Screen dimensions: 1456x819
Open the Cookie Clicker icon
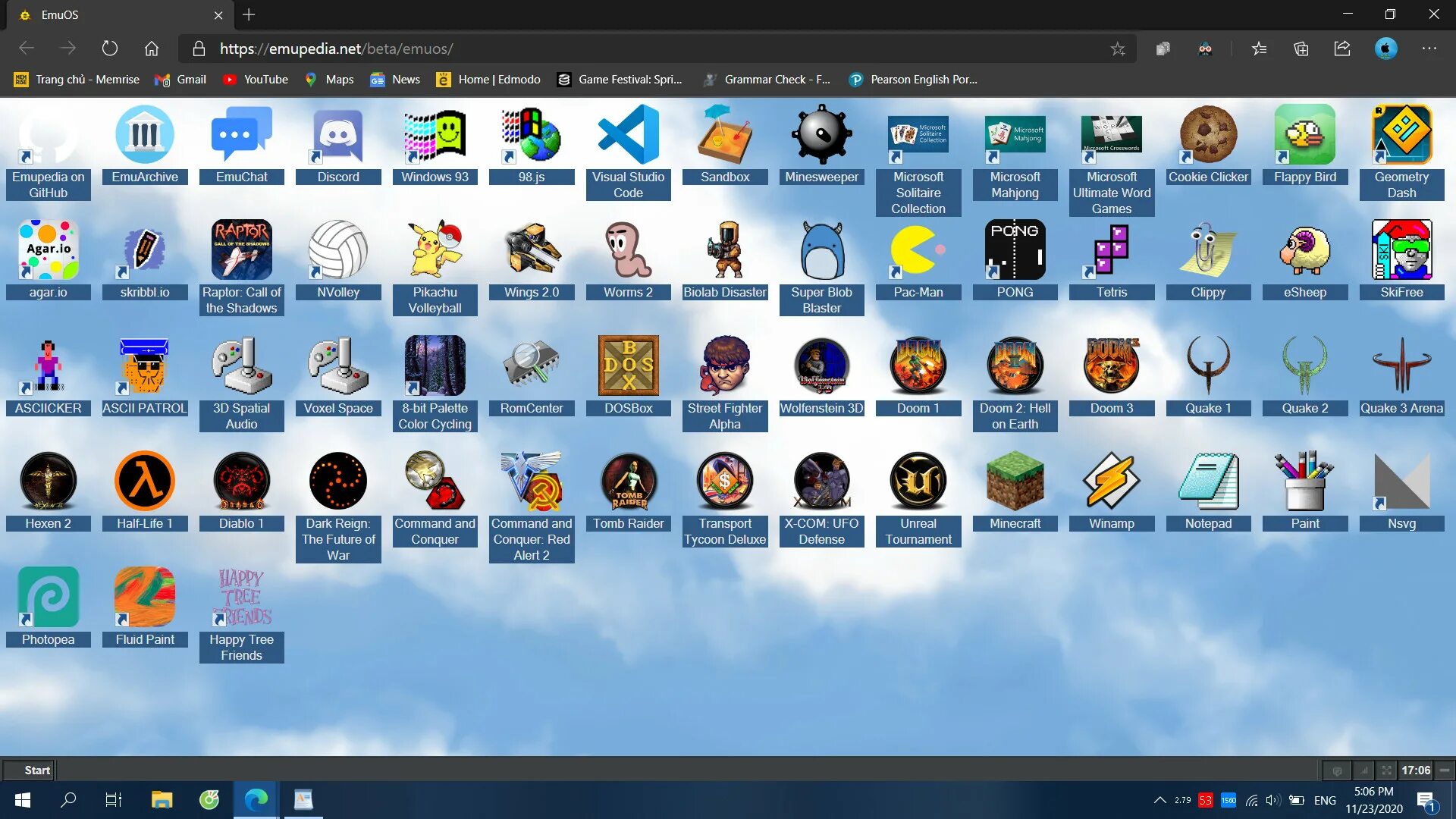1208,144
